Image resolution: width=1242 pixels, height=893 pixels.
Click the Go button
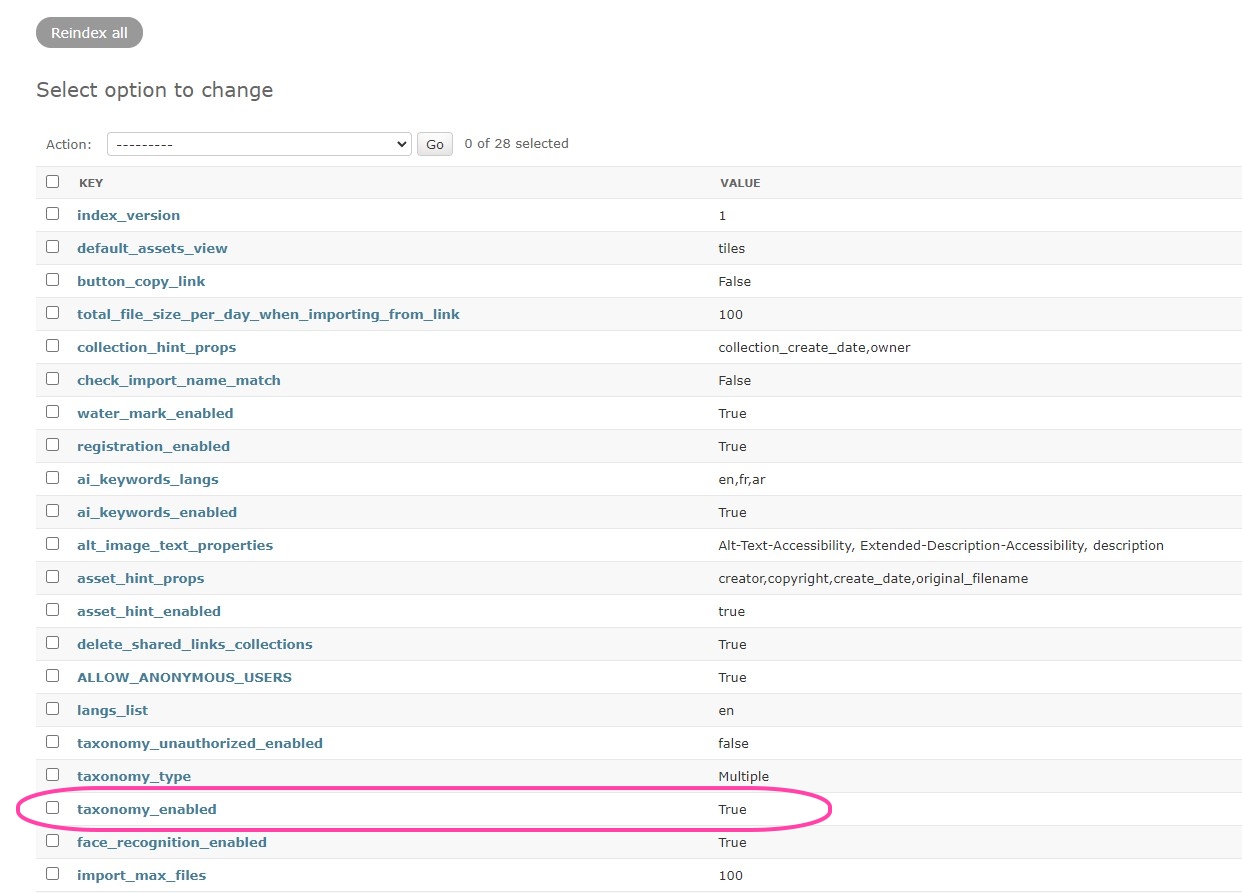coord(435,144)
